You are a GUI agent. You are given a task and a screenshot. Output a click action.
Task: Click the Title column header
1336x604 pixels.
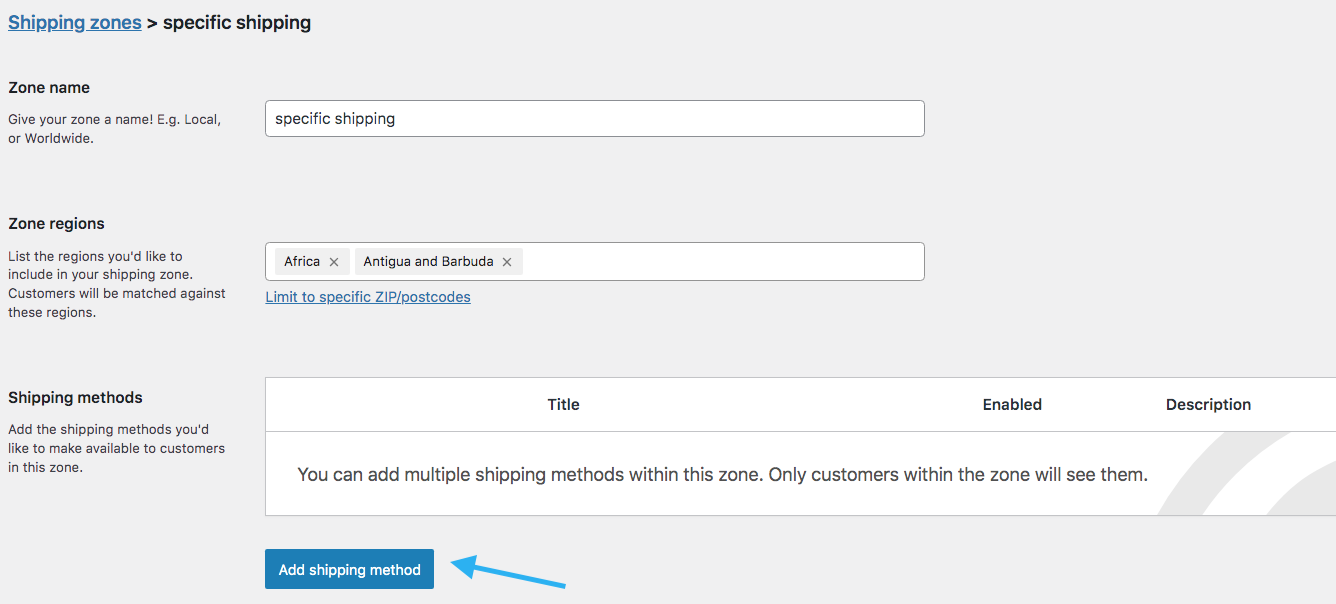(x=563, y=405)
